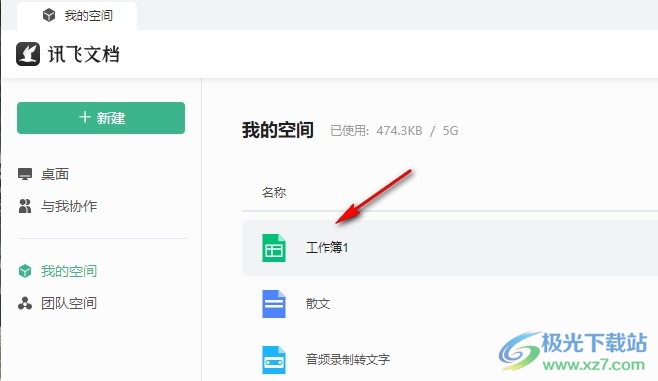
Task: Click the 已使用 474.3KB / 5G storage text
Action: click(394, 130)
